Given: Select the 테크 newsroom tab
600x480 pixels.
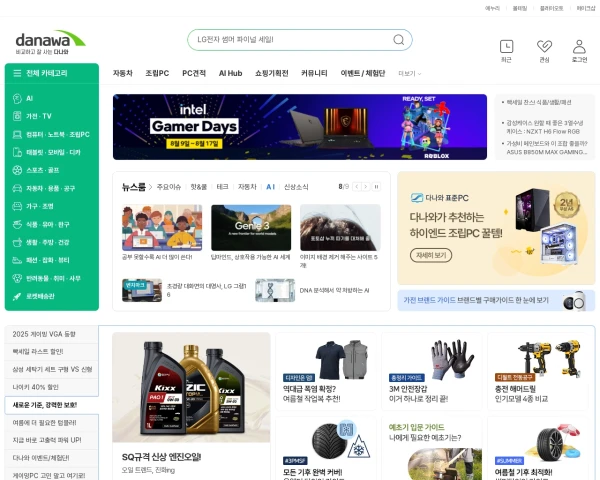Looking at the screenshot, I should (222, 187).
